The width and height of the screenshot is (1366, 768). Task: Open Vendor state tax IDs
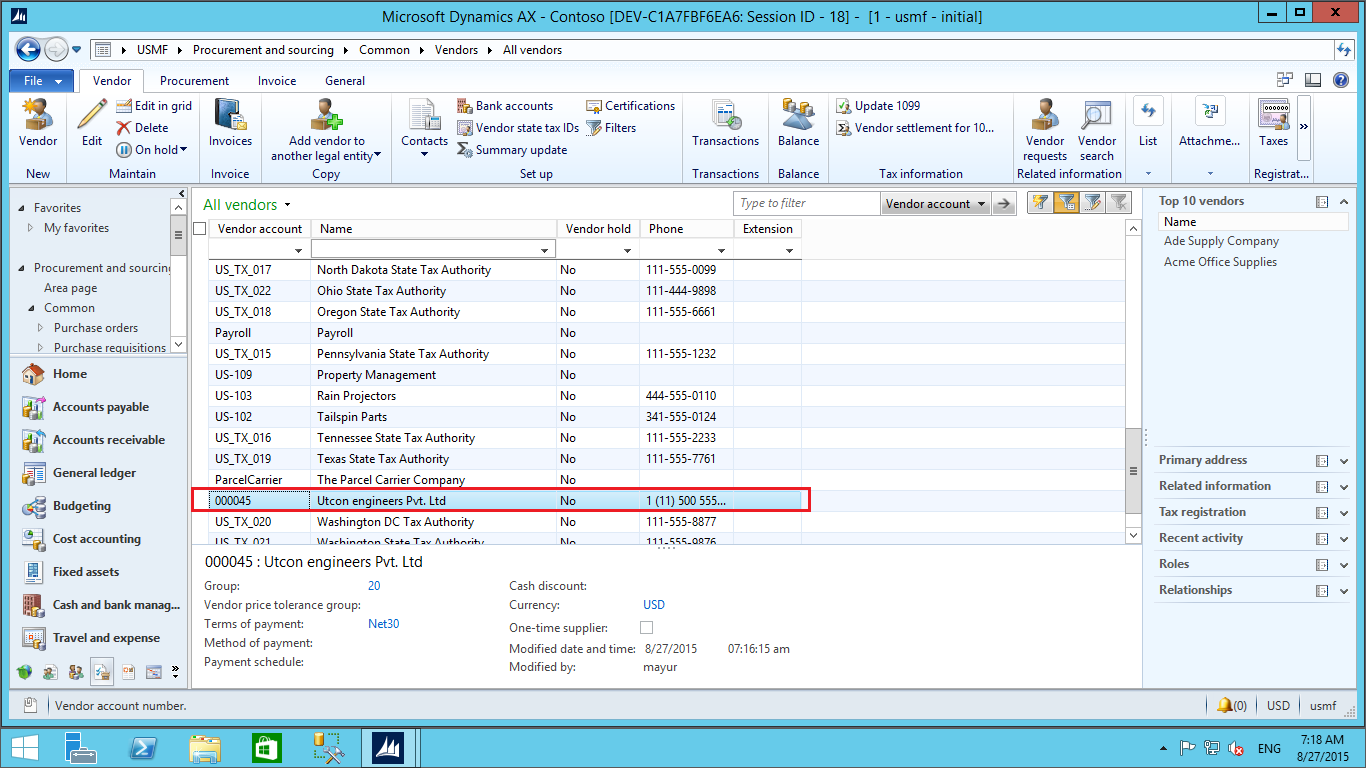click(x=518, y=128)
